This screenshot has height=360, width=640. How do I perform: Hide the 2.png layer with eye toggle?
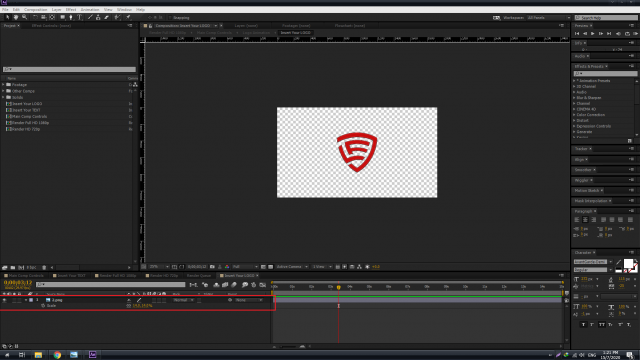(x=4, y=300)
